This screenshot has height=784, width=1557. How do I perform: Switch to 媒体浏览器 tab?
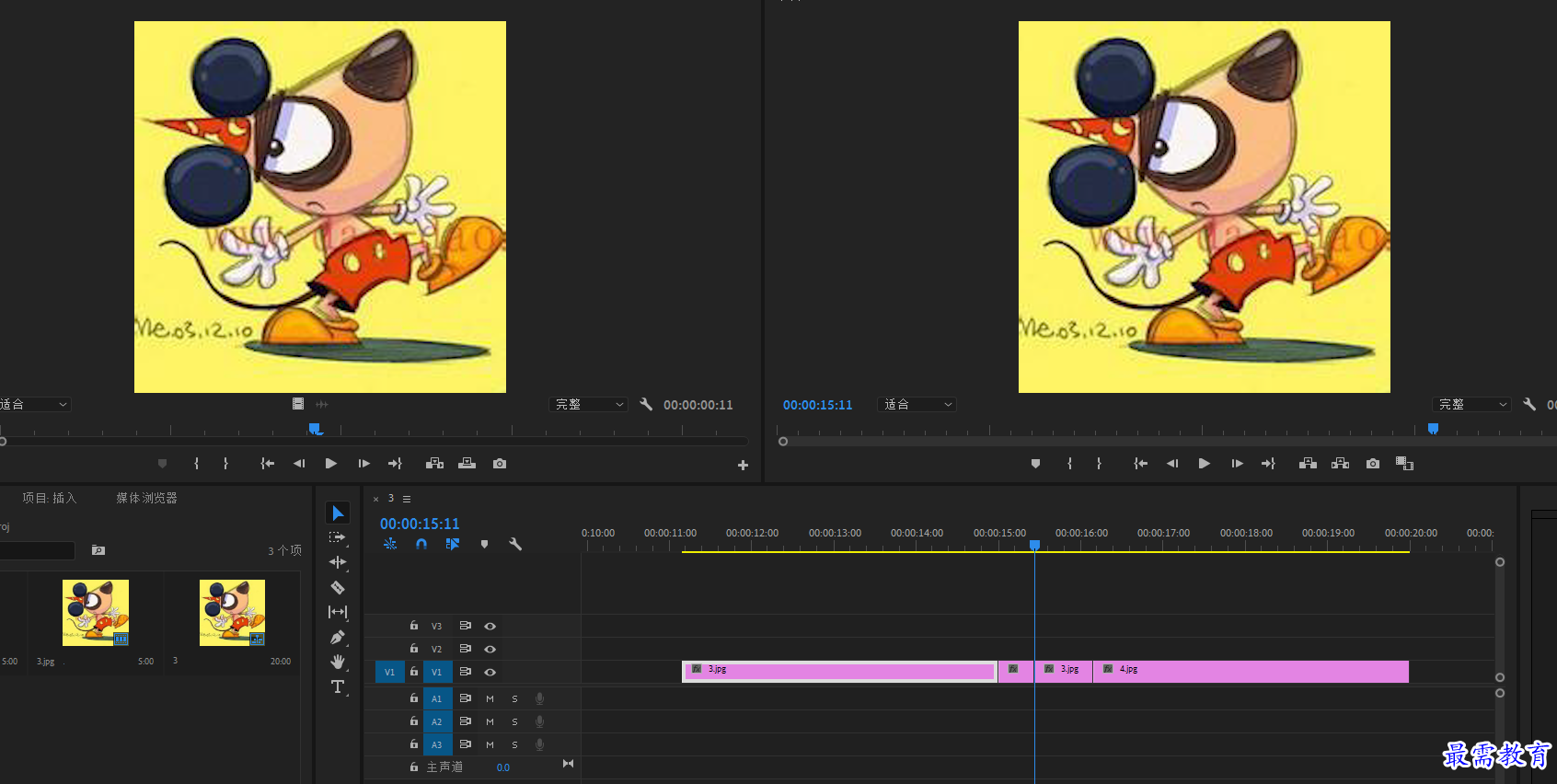[x=146, y=498]
